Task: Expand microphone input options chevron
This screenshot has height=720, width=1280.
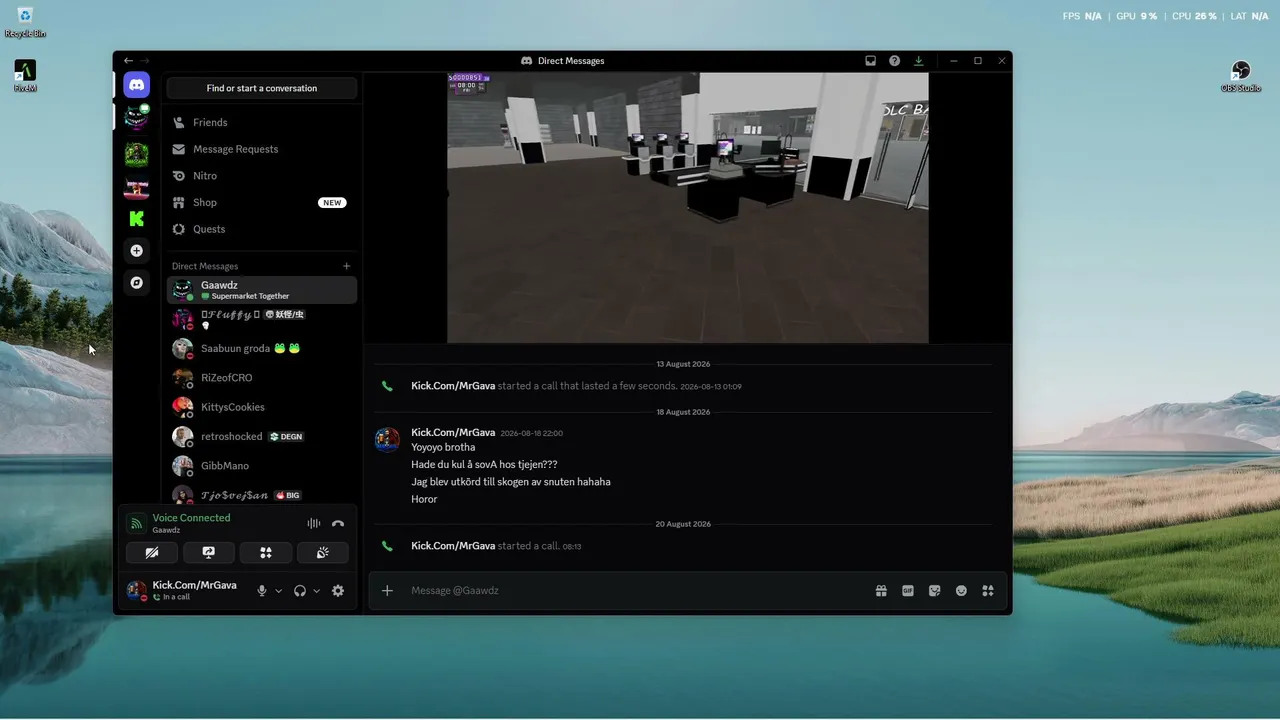Action: click(278, 591)
